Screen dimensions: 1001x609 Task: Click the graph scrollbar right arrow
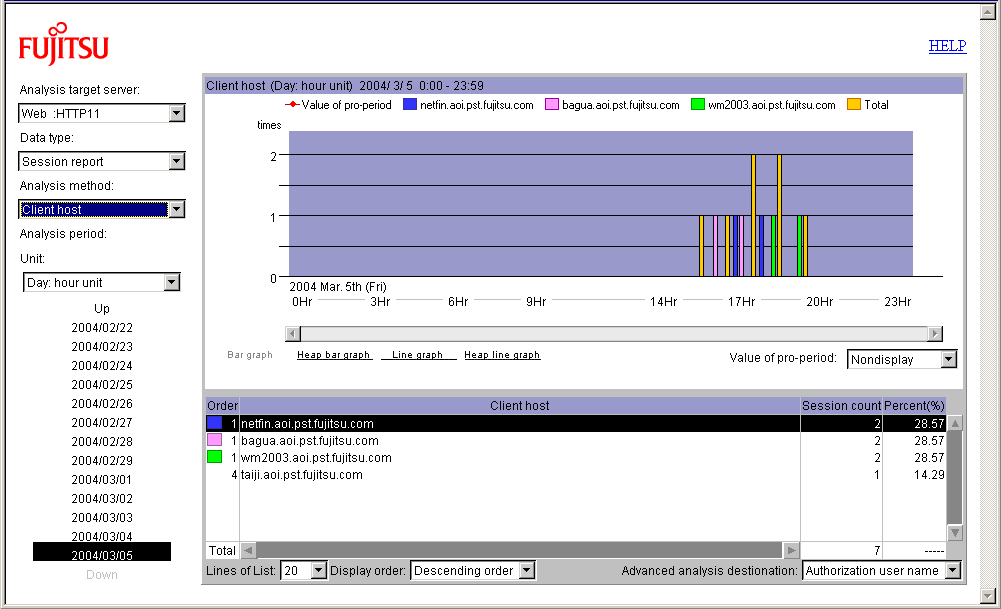pos(935,333)
